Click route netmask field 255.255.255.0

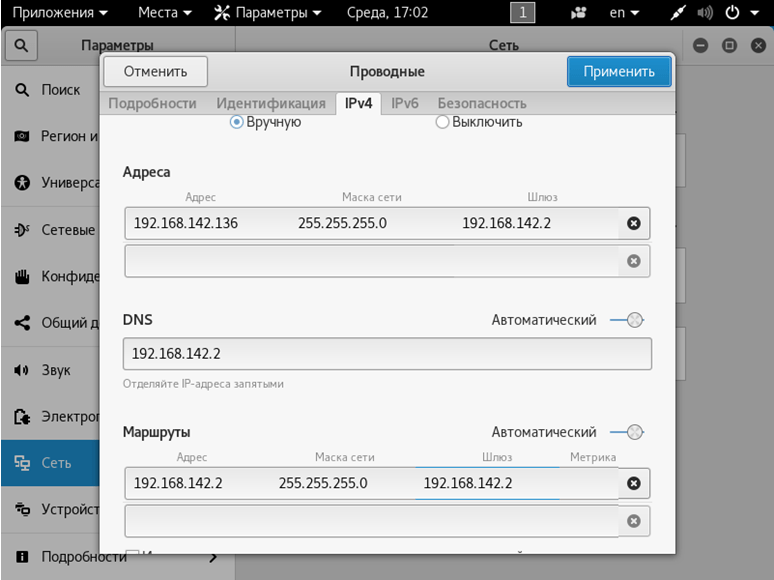coord(343,483)
